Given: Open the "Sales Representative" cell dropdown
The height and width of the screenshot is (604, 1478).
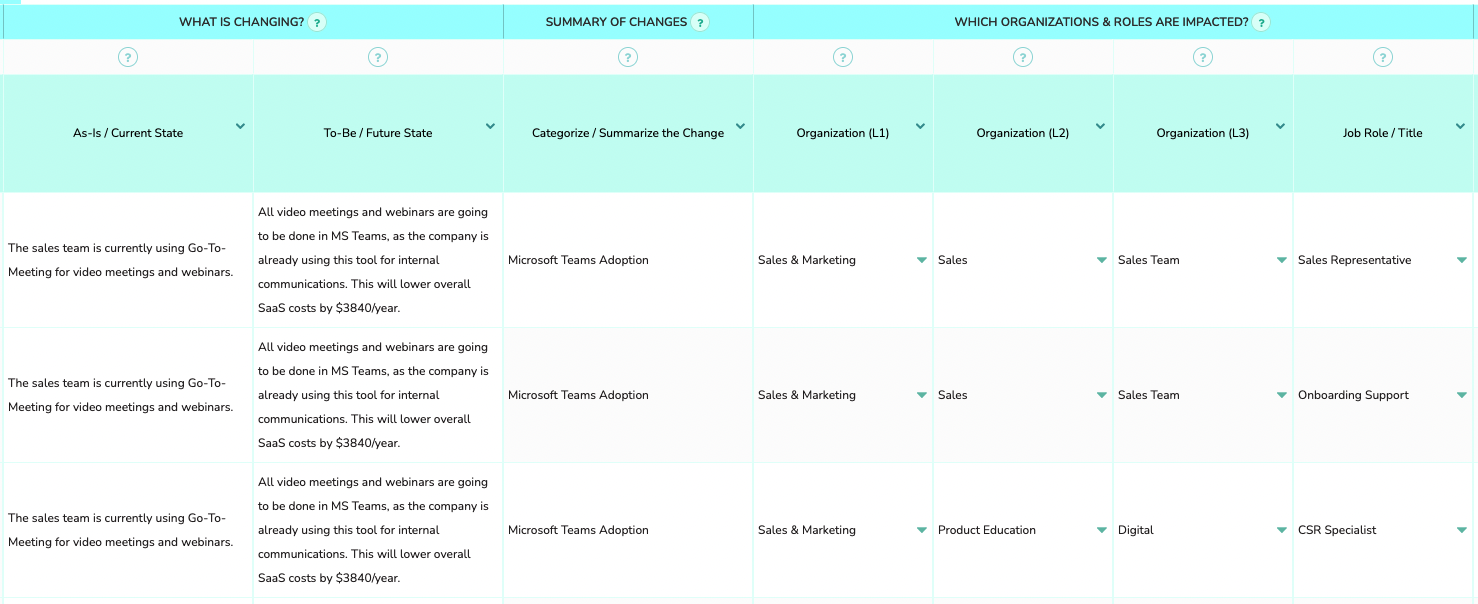Looking at the screenshot, I should tap(1461, 259).
